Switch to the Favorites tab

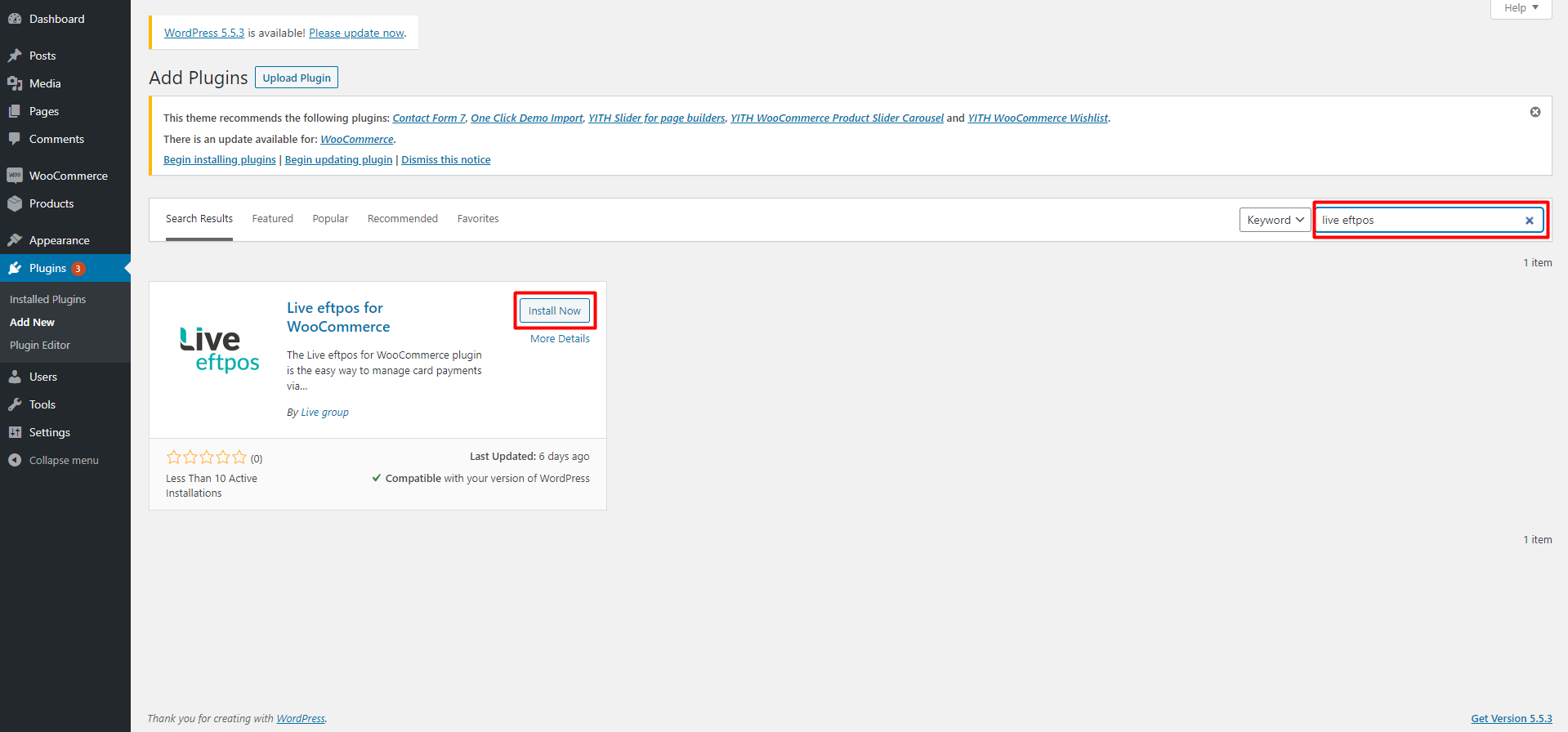(x=478, y=219)
